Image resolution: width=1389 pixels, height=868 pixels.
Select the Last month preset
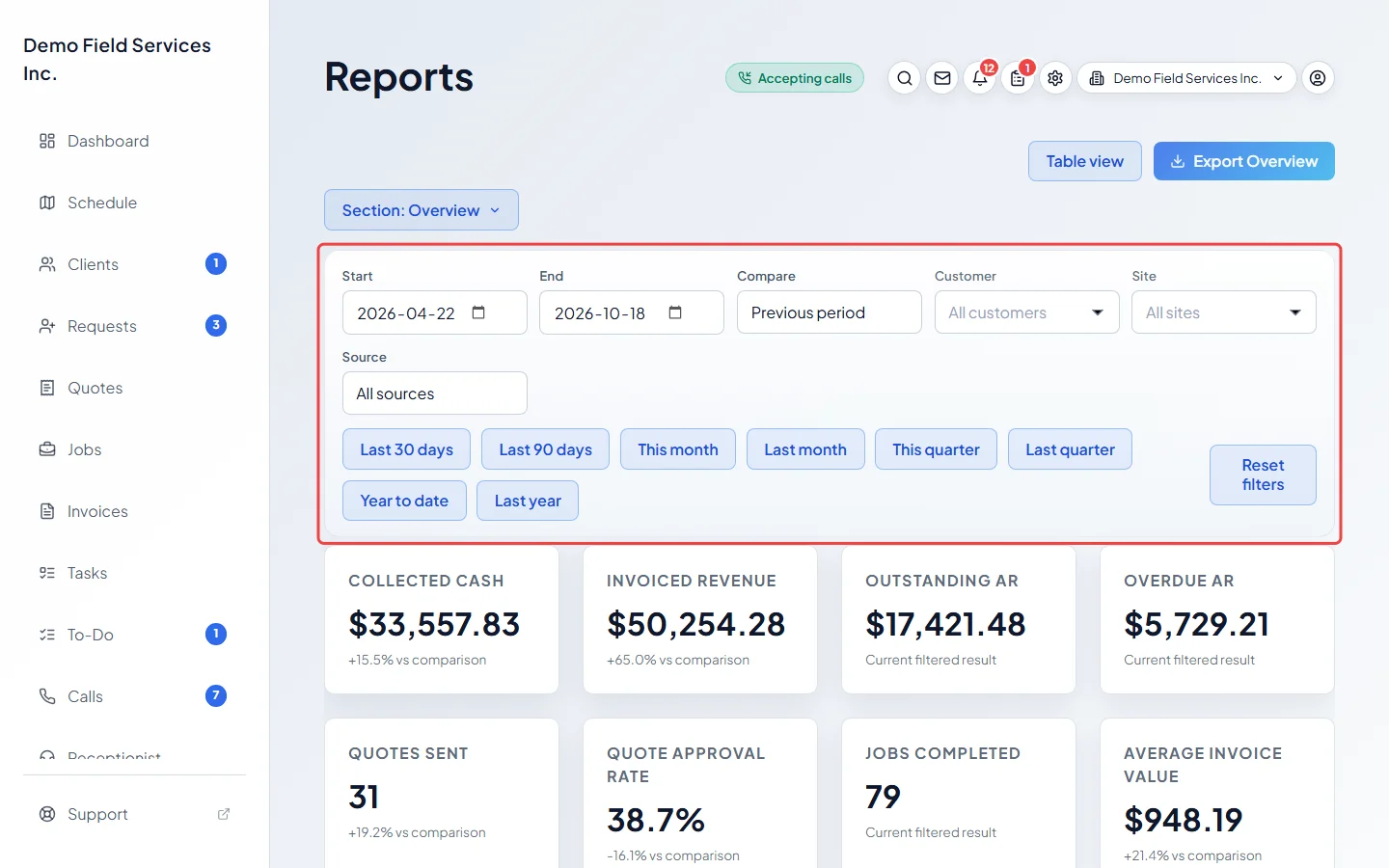point(805,449)
